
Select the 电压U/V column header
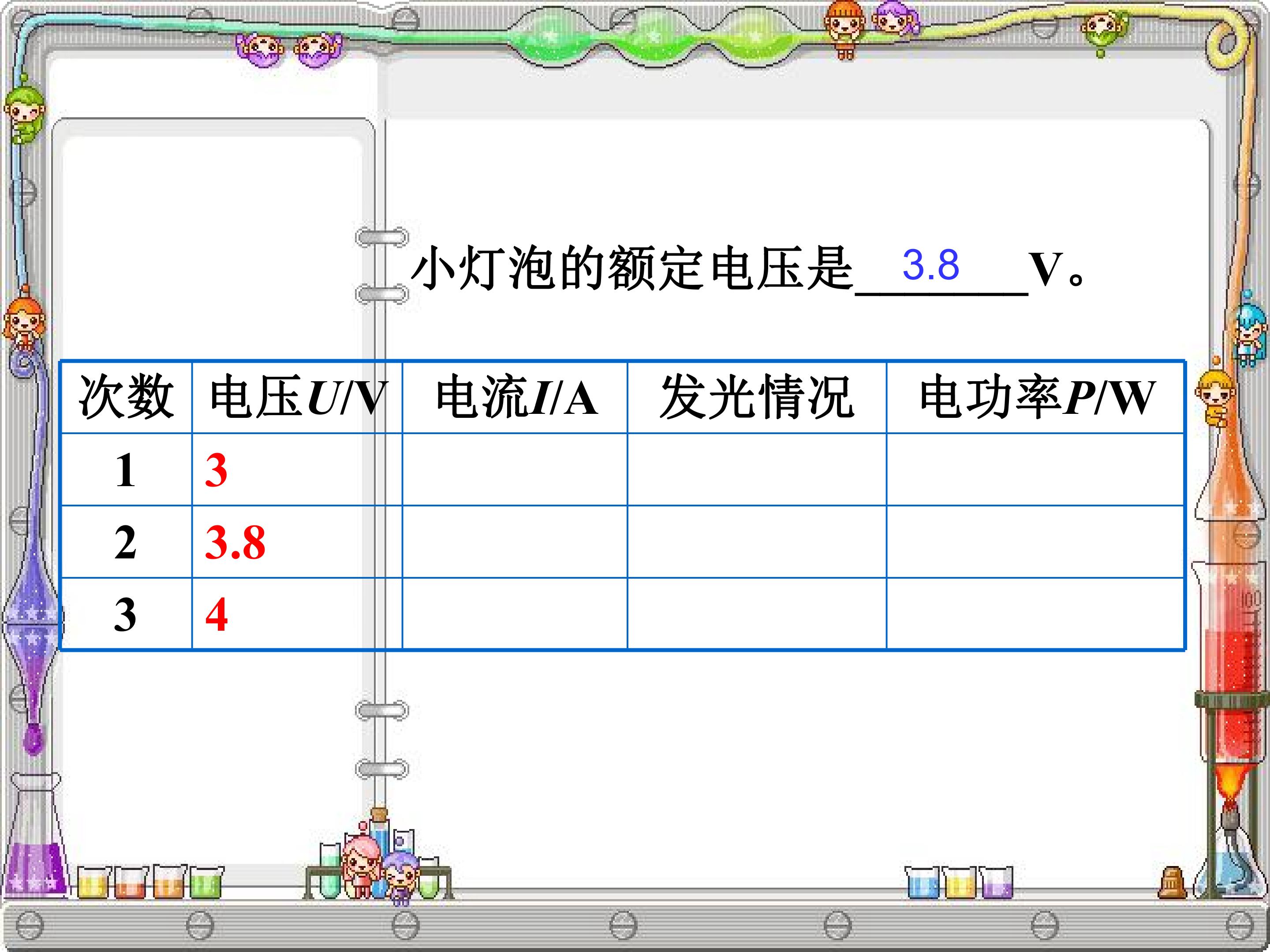click(297, 397)
